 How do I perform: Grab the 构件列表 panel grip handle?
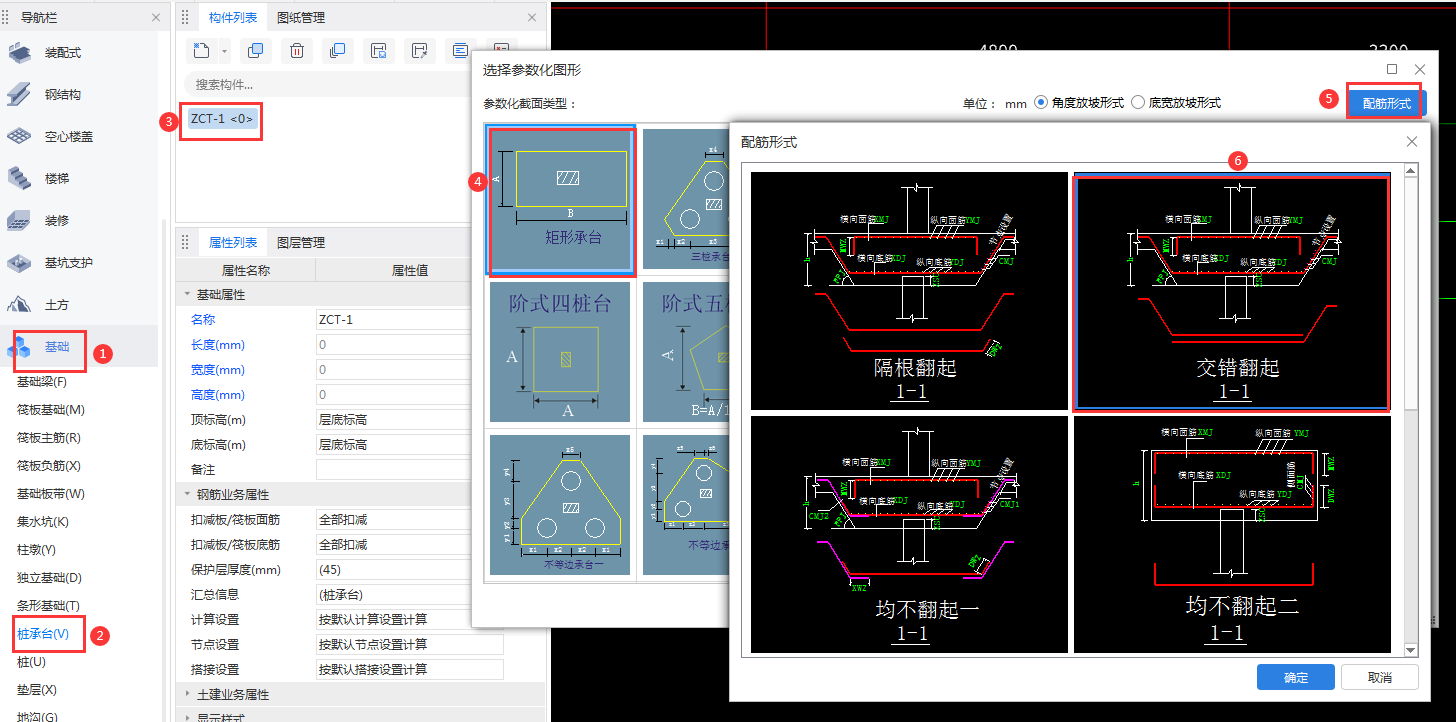pyautogui.click(x=185, y=18)
